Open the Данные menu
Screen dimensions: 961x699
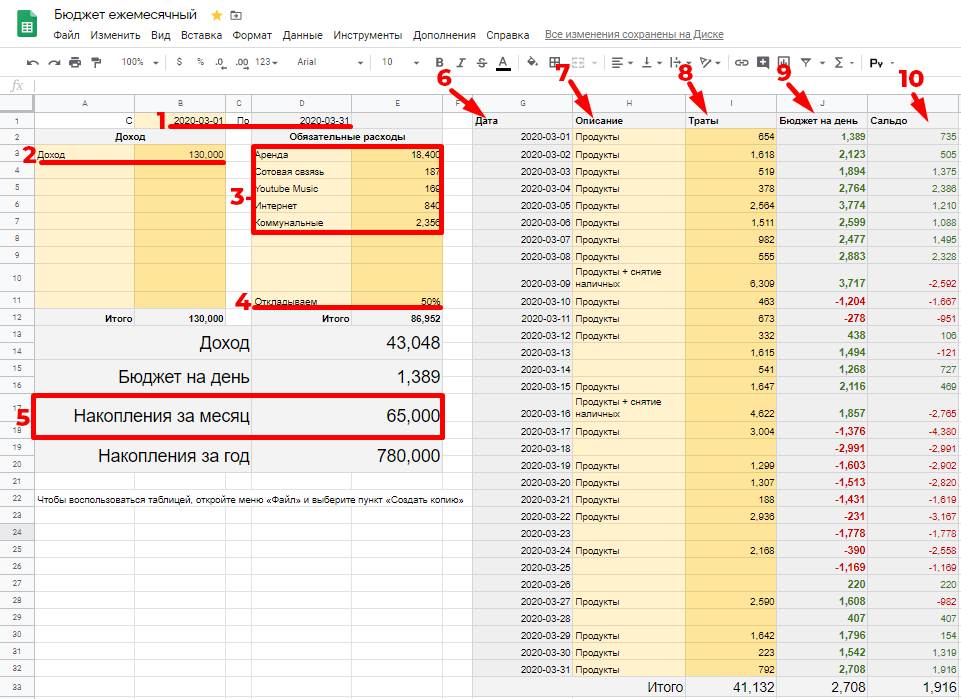click(302, 35)
